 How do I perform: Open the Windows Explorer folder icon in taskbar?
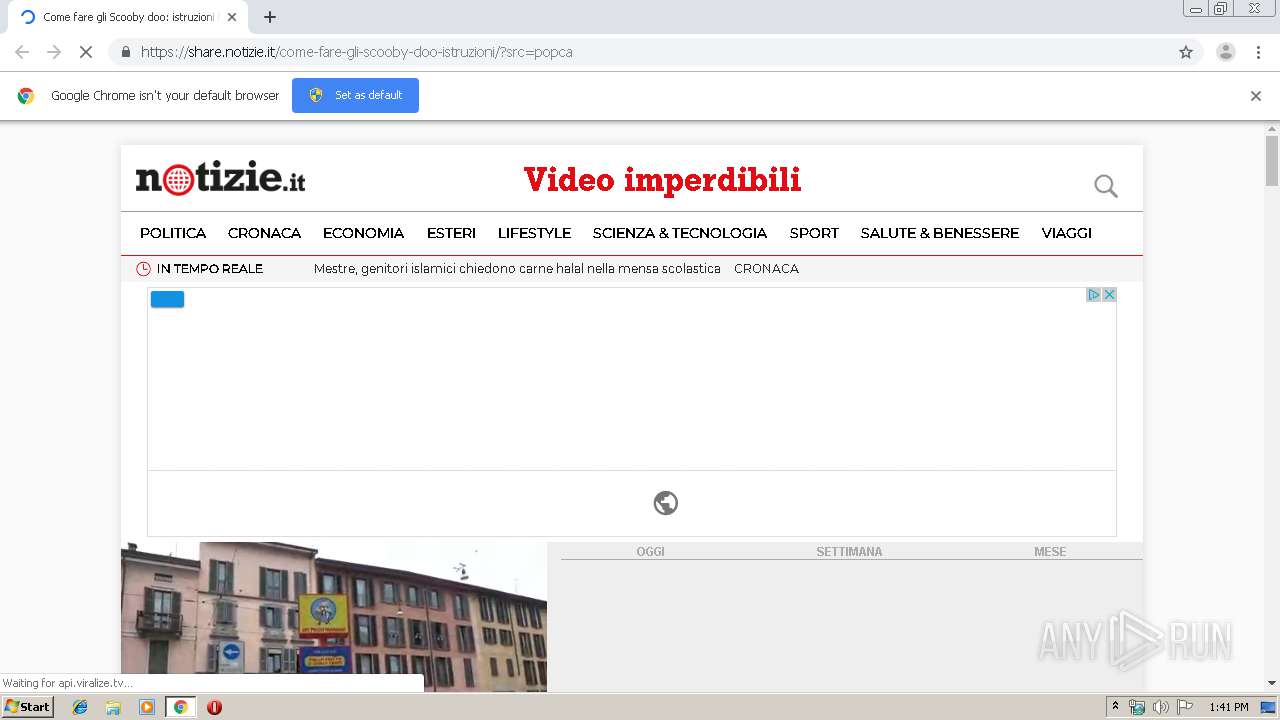point(113,707)
